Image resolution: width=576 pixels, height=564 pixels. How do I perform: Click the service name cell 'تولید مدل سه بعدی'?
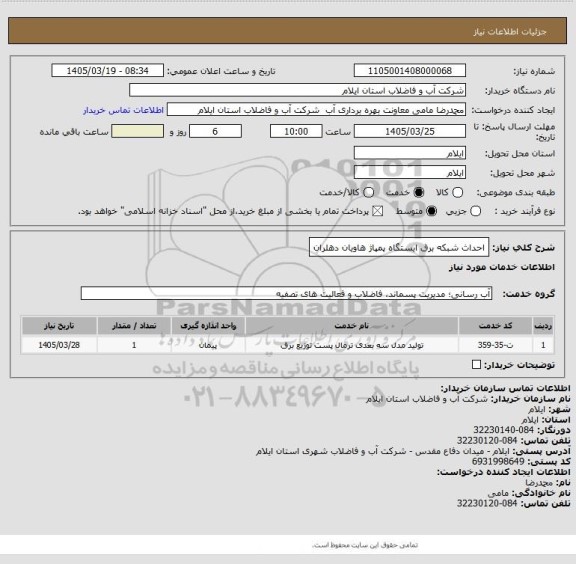click(352, 345)
